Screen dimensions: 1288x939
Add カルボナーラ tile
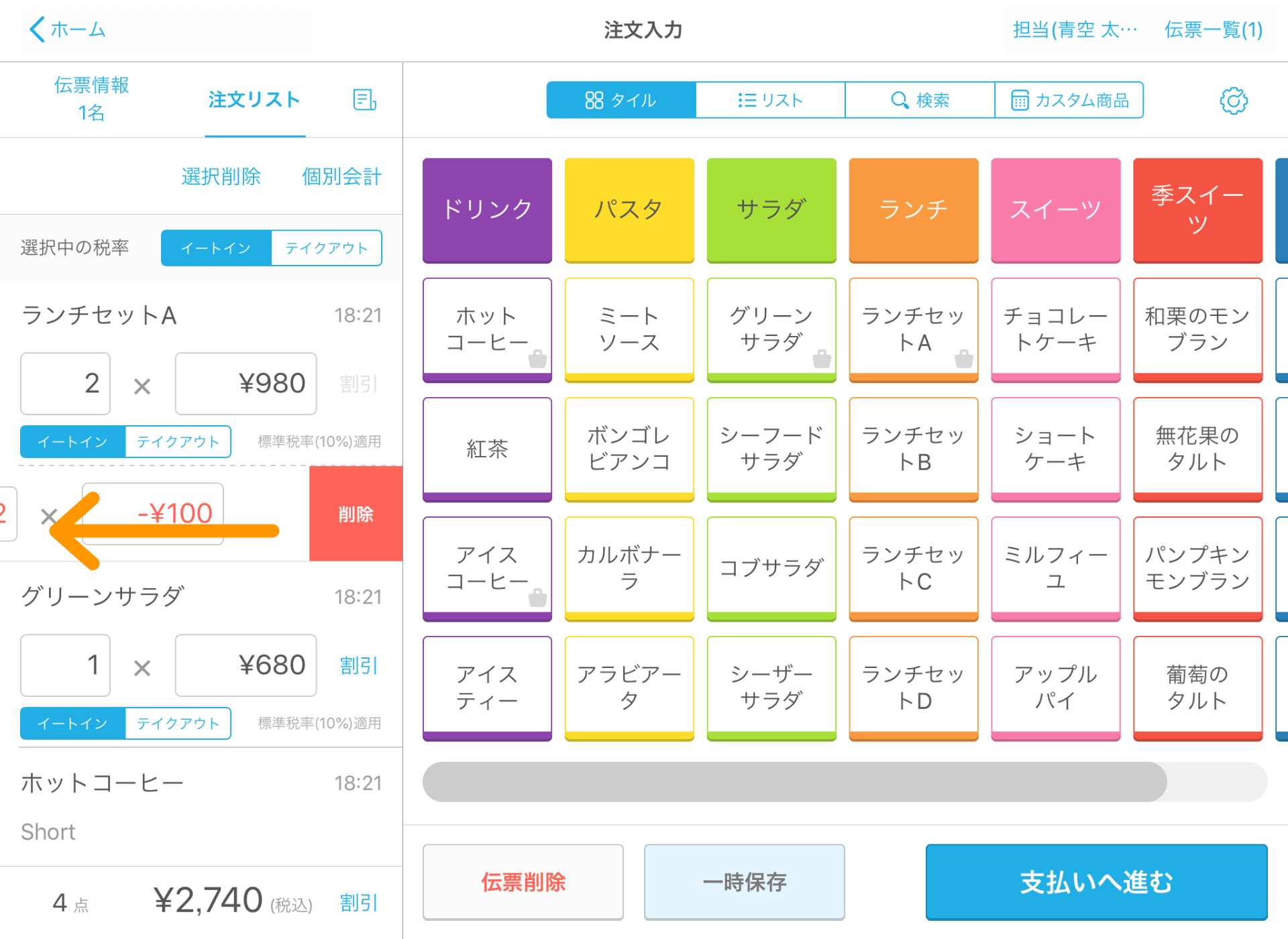tap(629, 568)
